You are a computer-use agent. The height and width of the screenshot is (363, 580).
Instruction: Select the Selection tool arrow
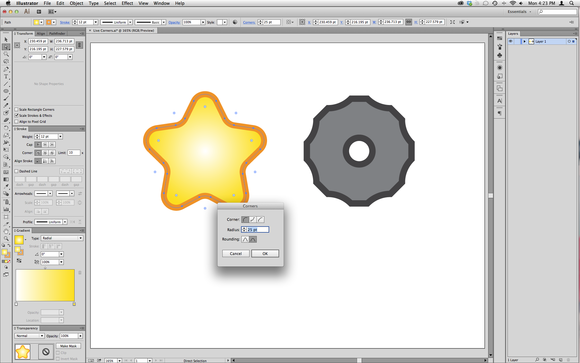[x=6, y=39]
